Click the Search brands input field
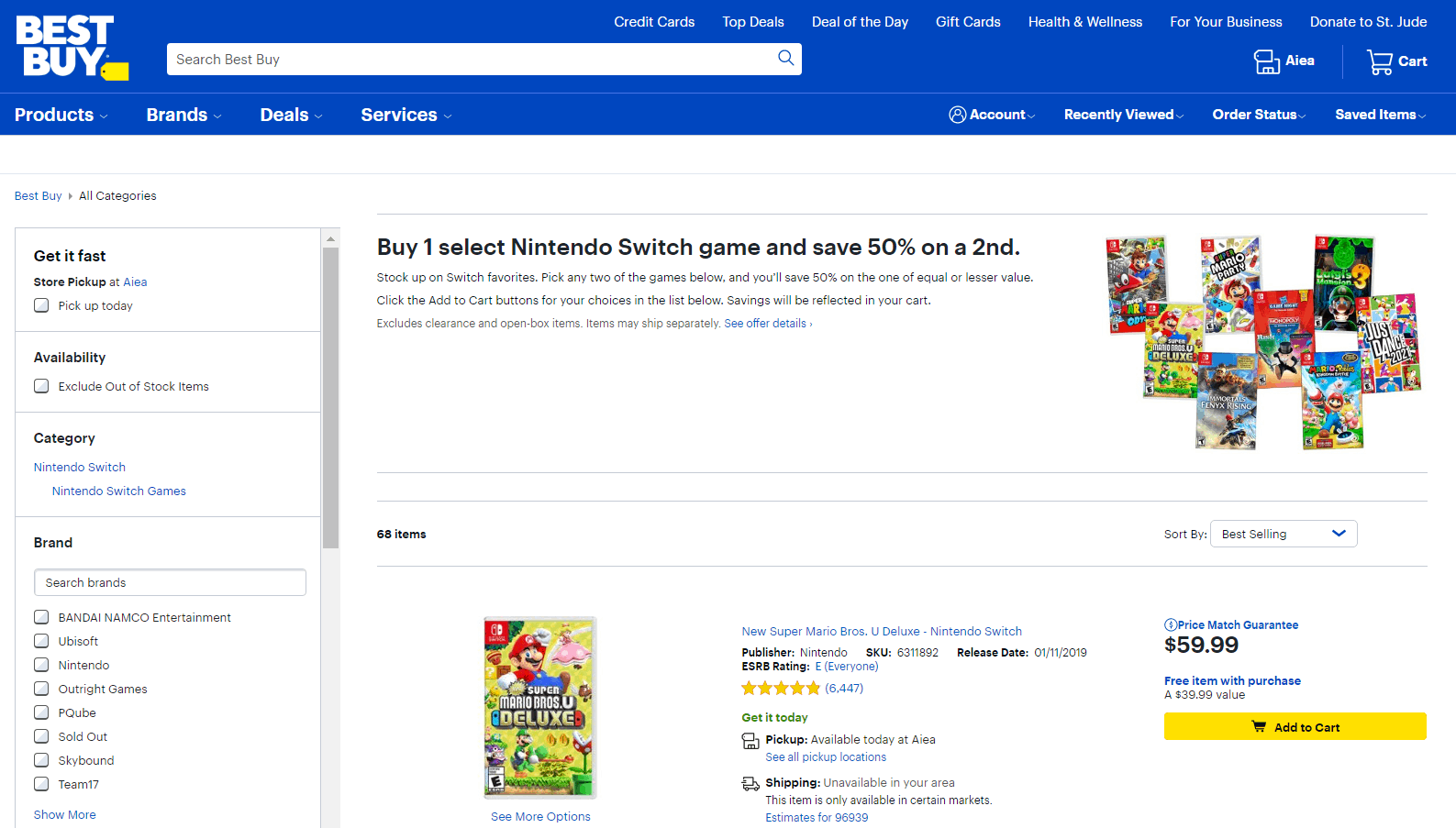 click(x=170, y=582)
